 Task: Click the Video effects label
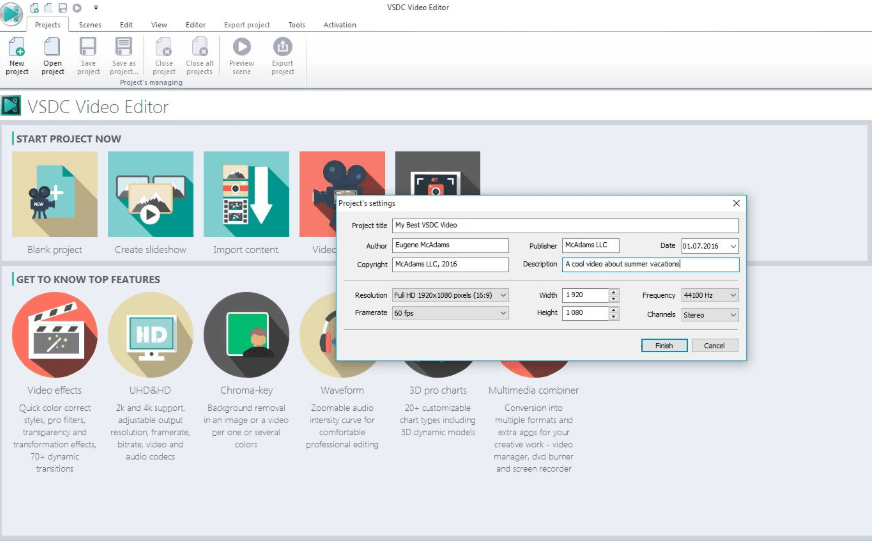click(54, 390)
